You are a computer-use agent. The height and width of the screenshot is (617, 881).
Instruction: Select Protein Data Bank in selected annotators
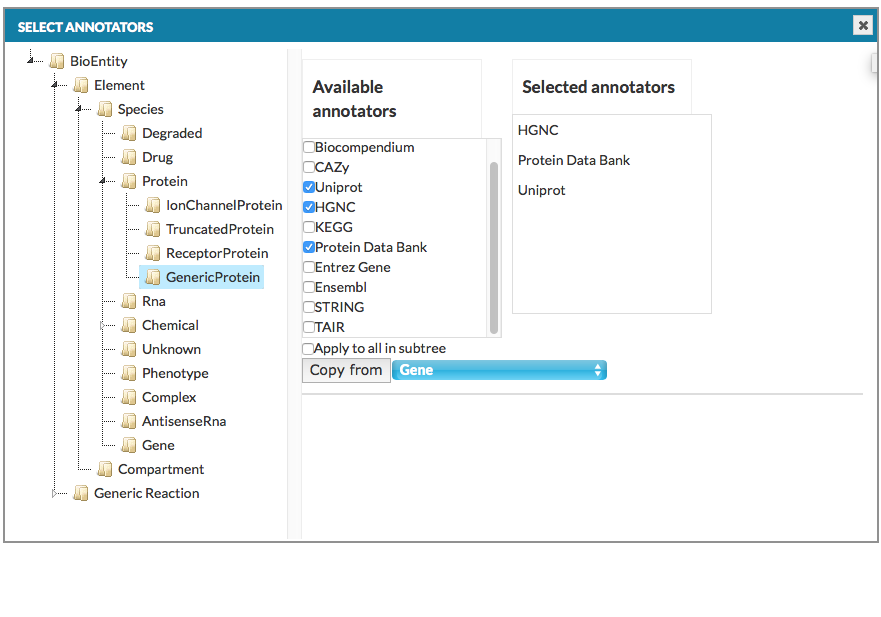click(x=574, y=160)
